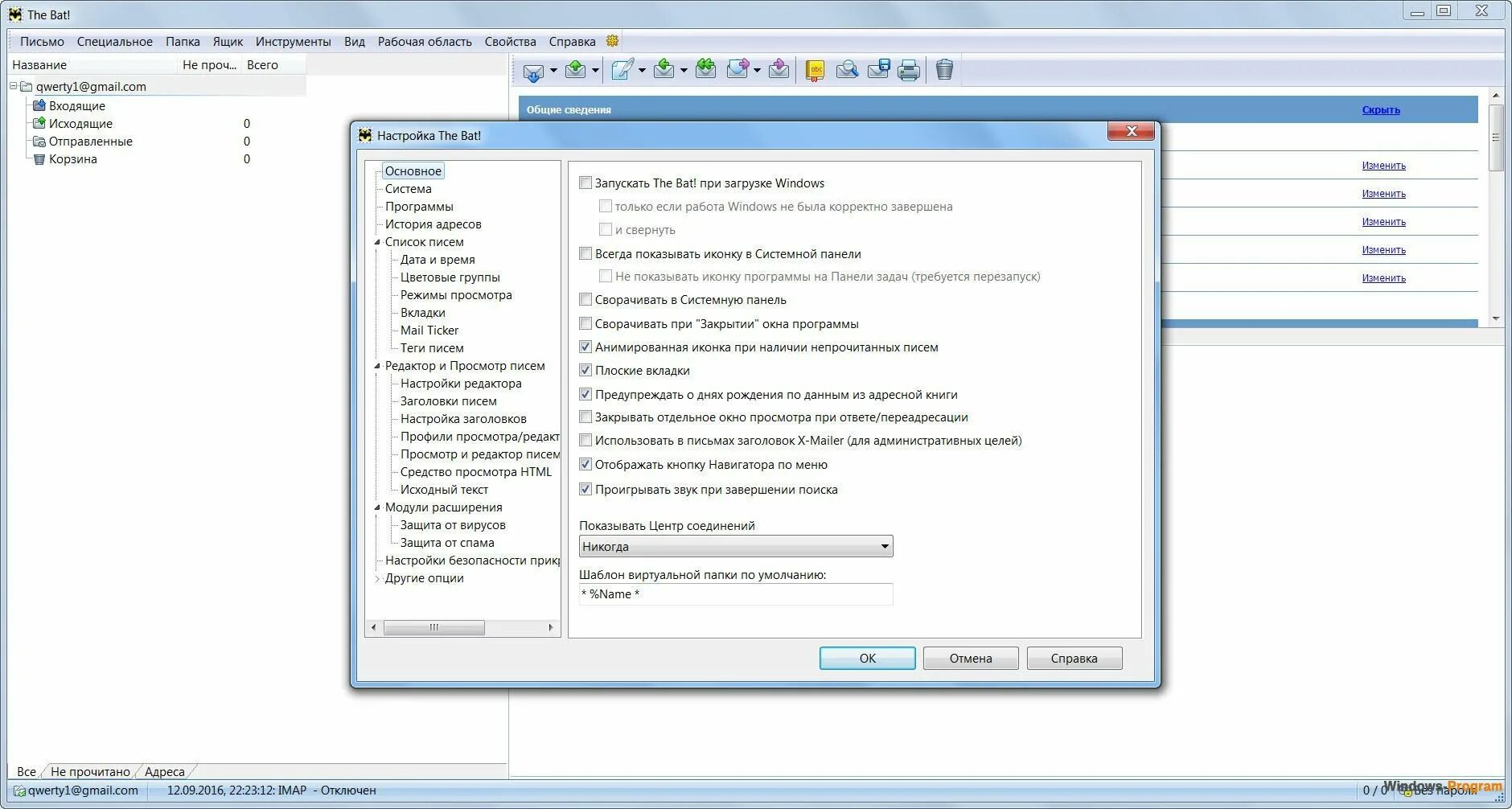Click the Отправленные folder icon
1512x809 pixels.
39,142
